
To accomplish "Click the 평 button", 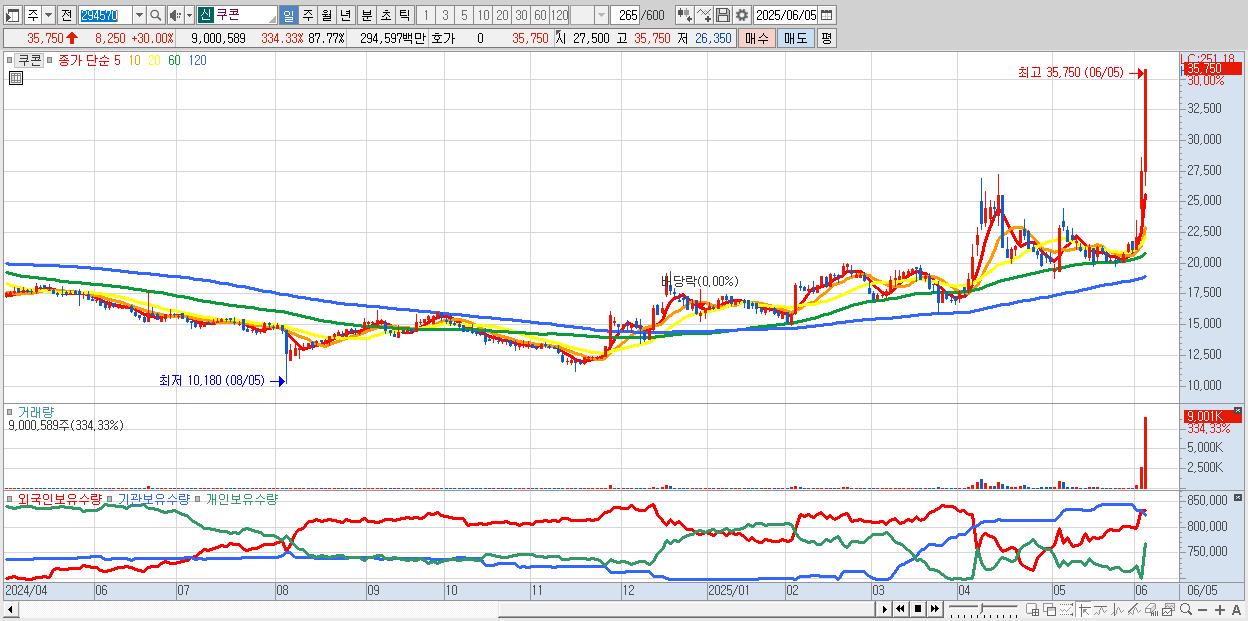I will tap(826, 38).
